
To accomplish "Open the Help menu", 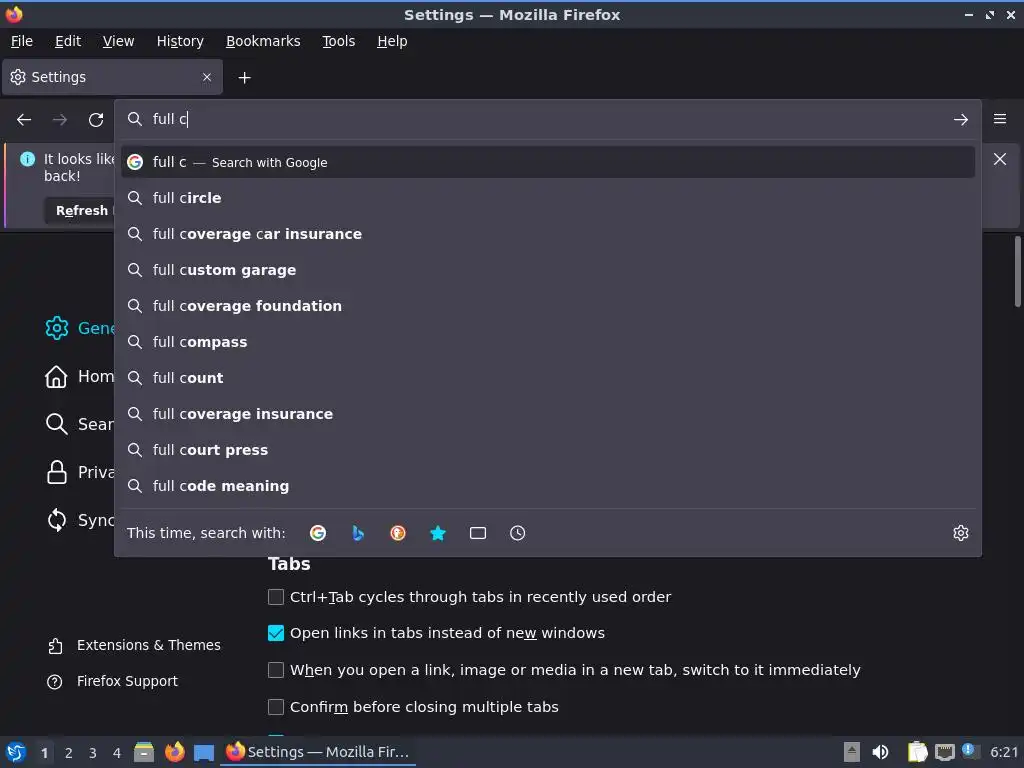I will click(x=392, y=41).
